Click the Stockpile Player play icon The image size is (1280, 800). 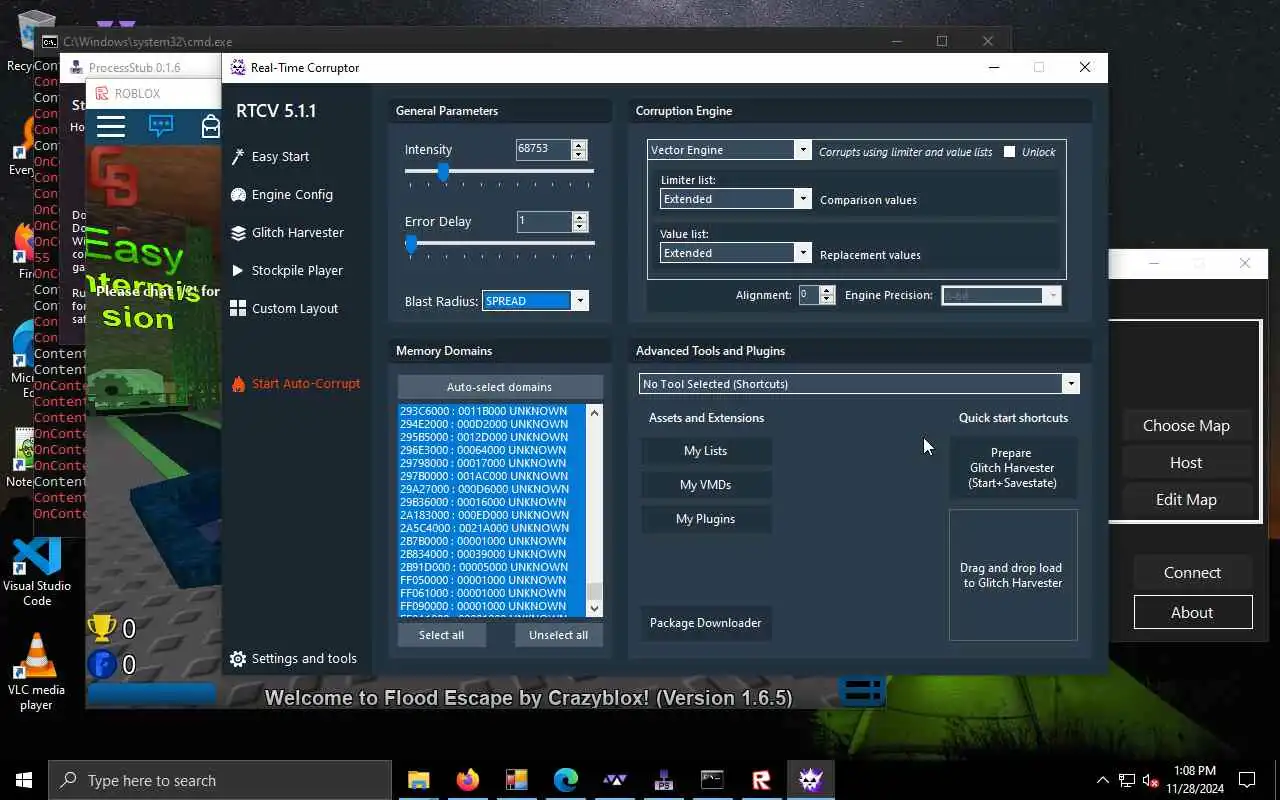238,271
